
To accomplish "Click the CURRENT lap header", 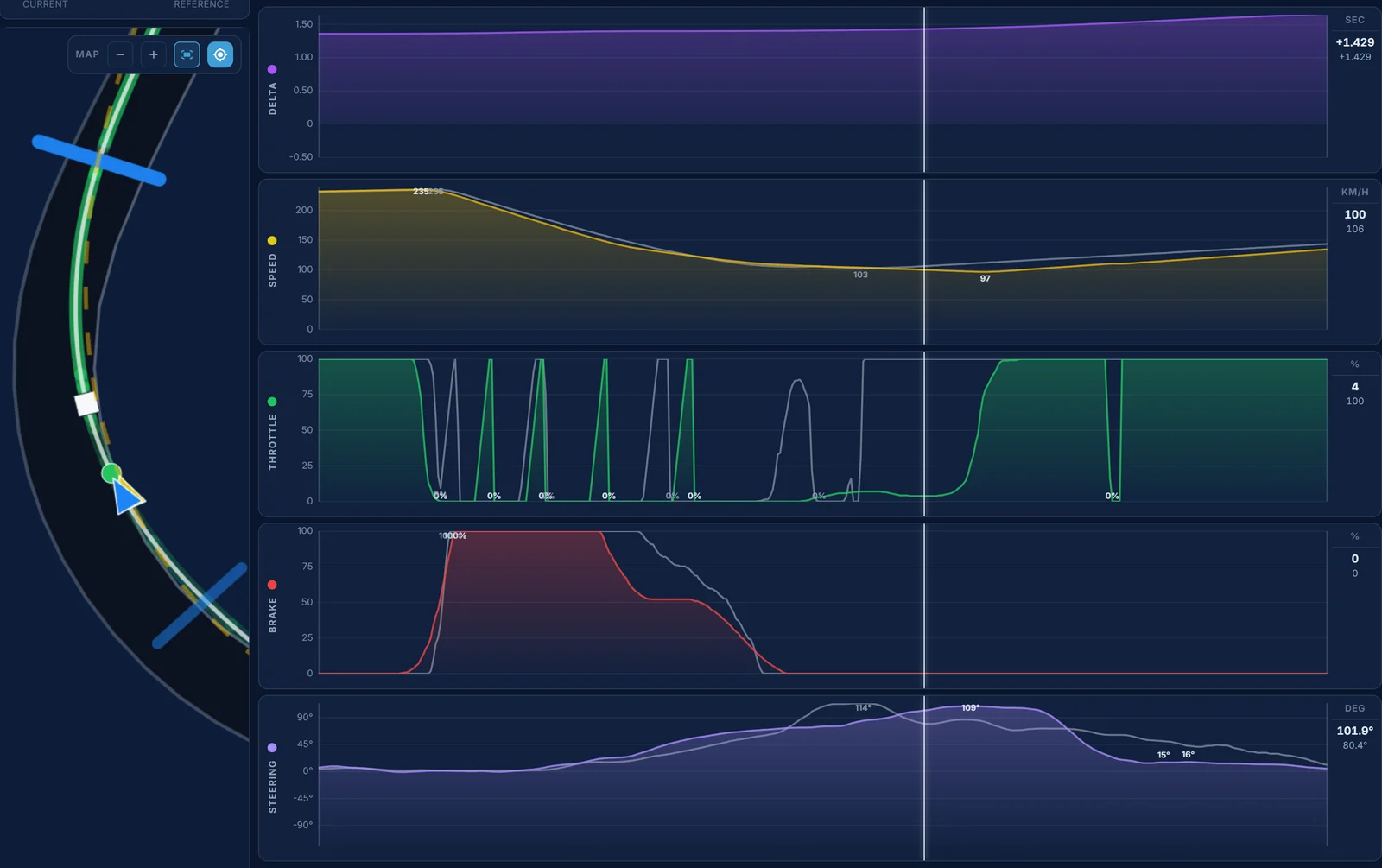I will pos(45,4).
